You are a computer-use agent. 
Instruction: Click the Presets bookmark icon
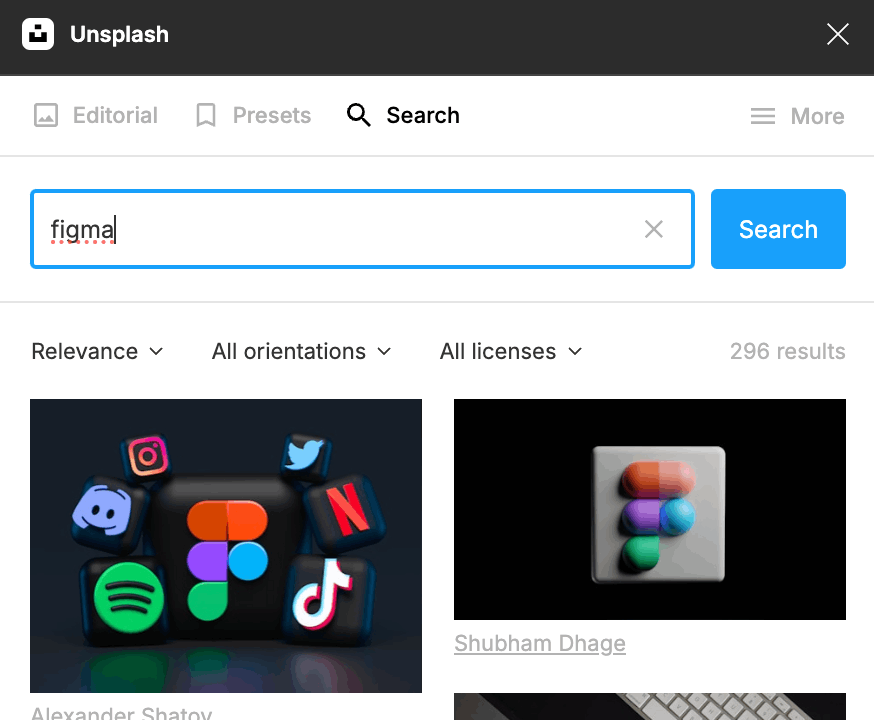click(206, 115)
